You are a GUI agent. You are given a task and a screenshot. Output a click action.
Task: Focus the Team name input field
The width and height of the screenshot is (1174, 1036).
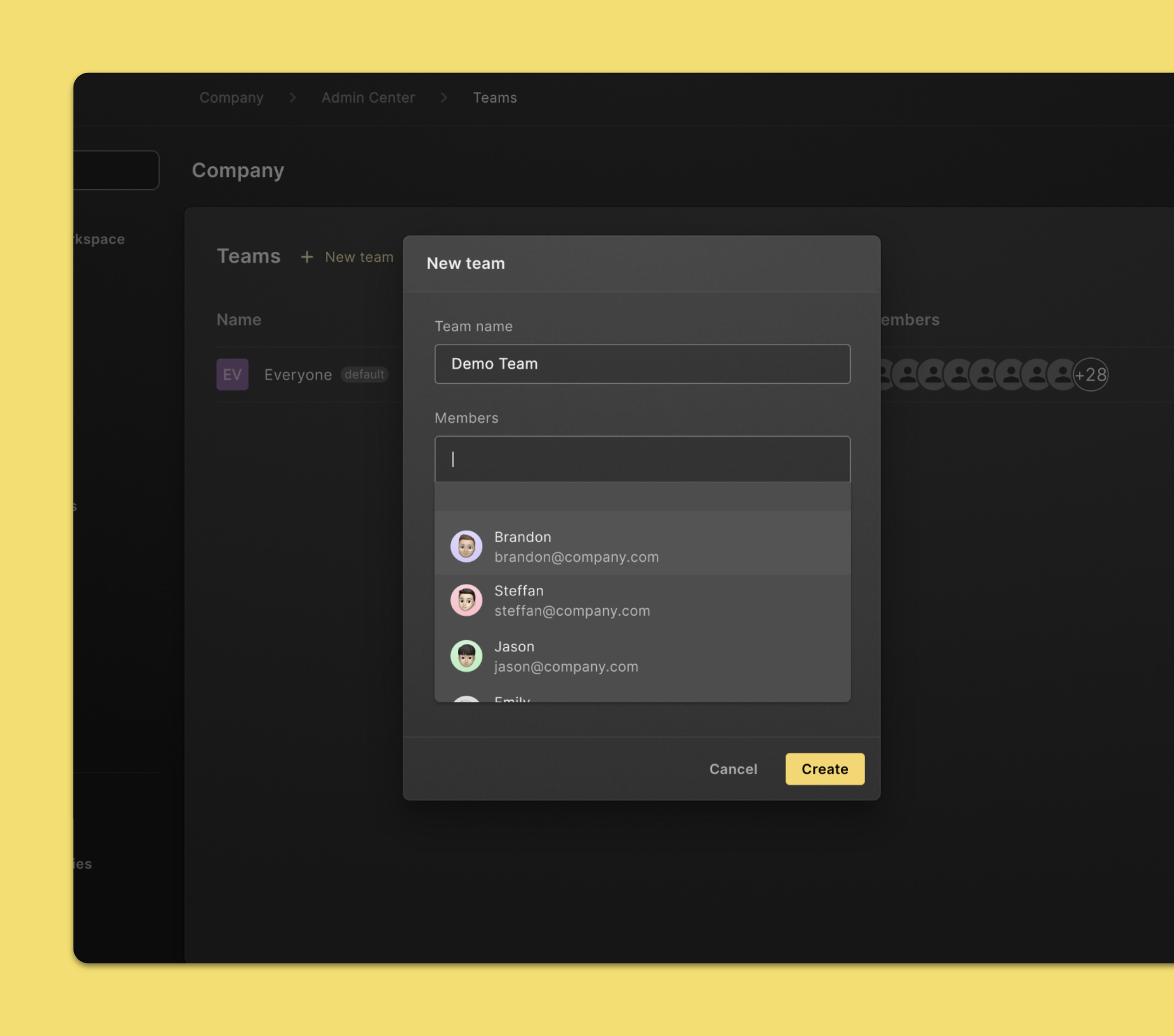pyautogui.click(x=642, y=364)
